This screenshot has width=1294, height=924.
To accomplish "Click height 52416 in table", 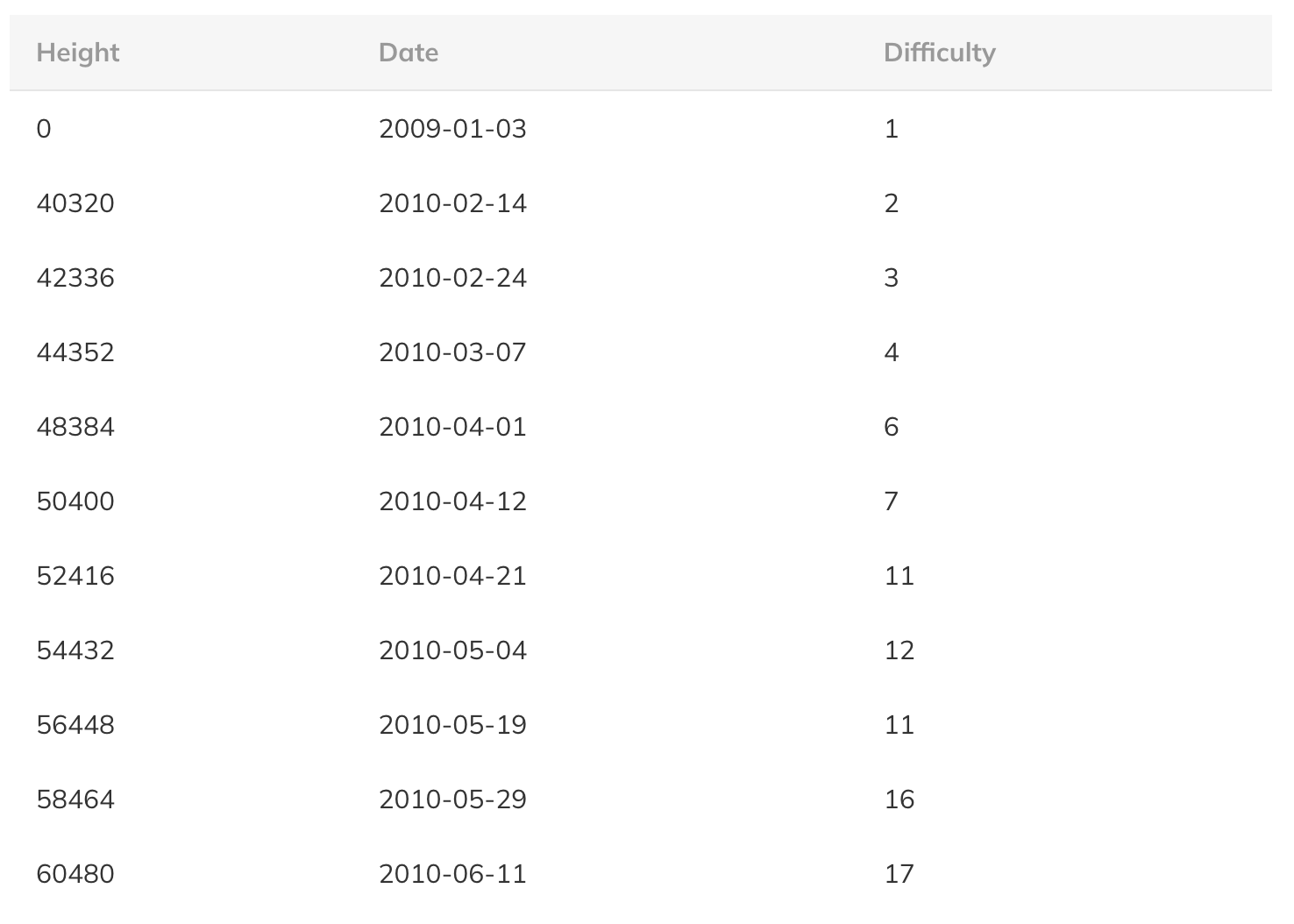I will pos(75,576).
